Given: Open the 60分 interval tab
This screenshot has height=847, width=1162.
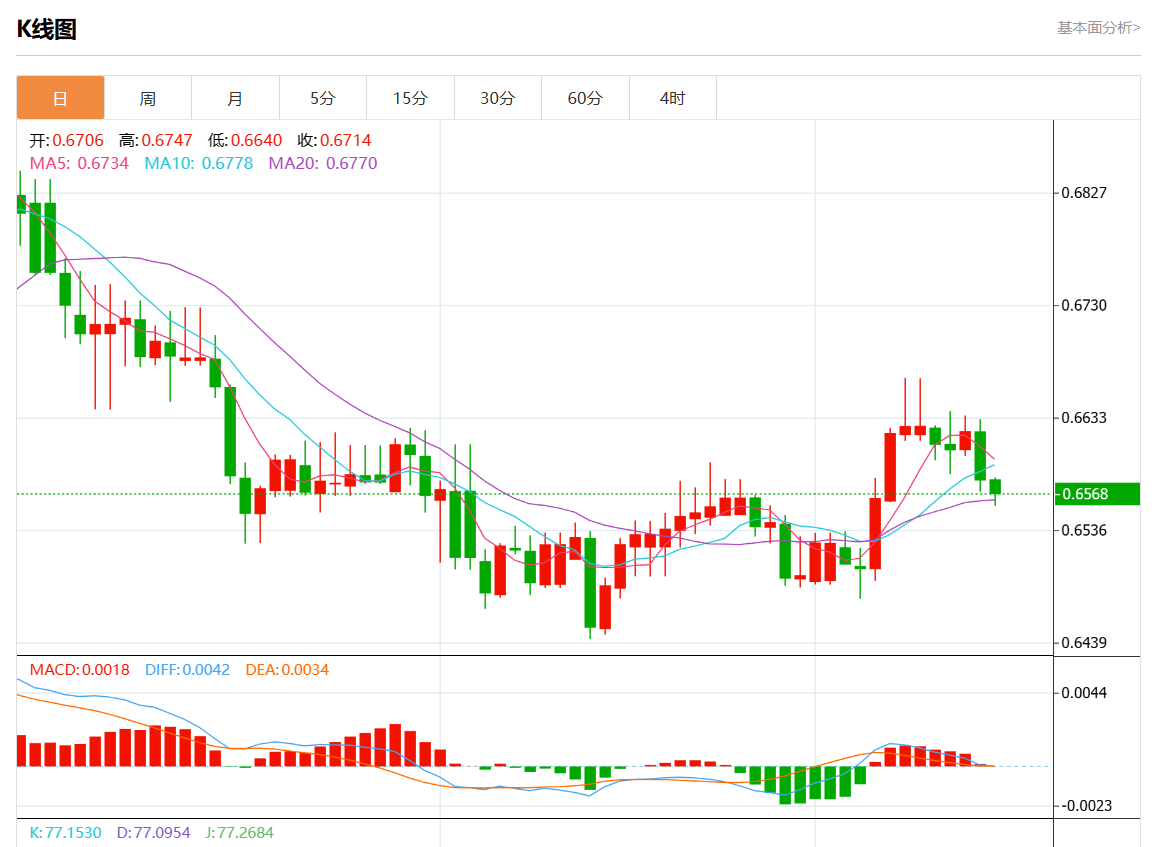Looking at the screenshot, I should (585, 98).
